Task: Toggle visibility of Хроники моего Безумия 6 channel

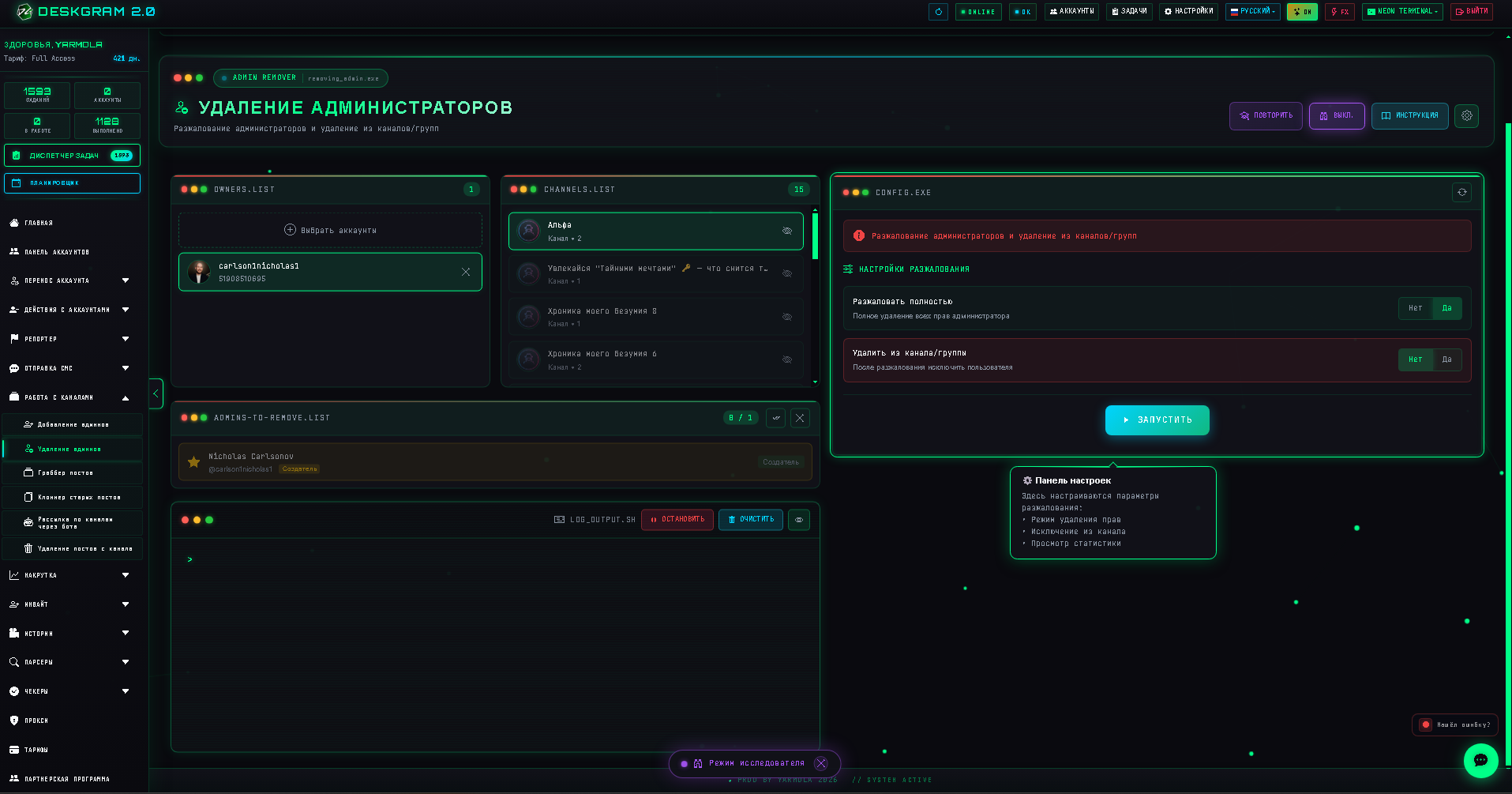Action: point(787,359)
